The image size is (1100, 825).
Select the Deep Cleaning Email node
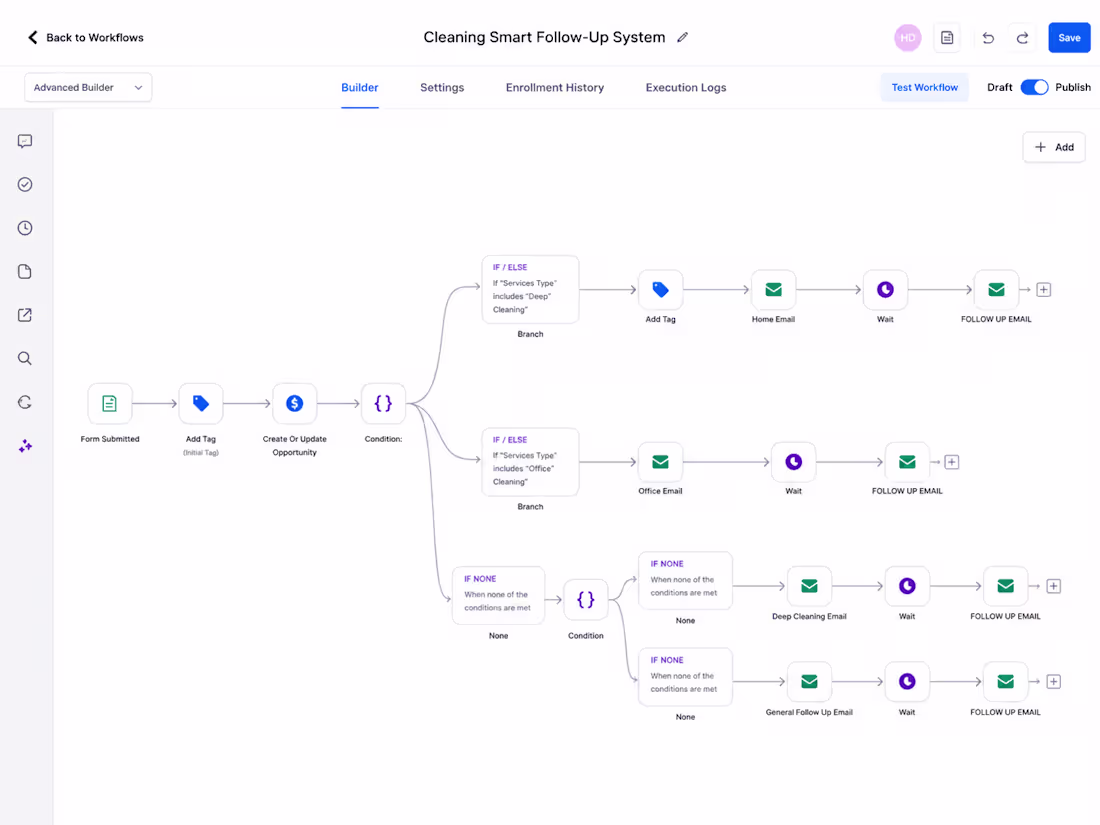810,586
